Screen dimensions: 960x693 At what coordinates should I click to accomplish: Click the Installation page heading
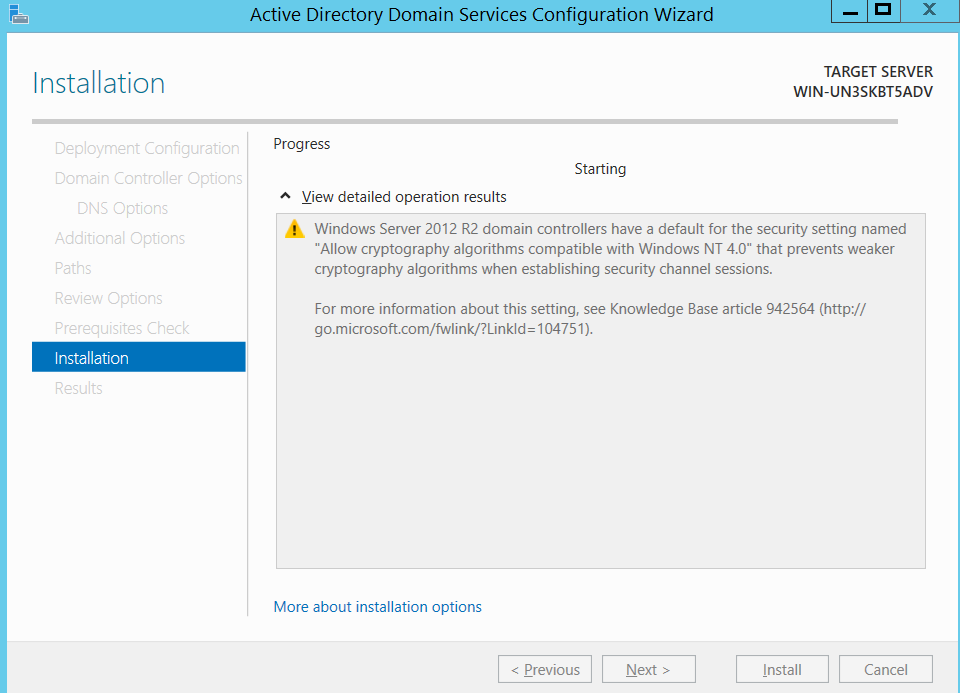99,83
